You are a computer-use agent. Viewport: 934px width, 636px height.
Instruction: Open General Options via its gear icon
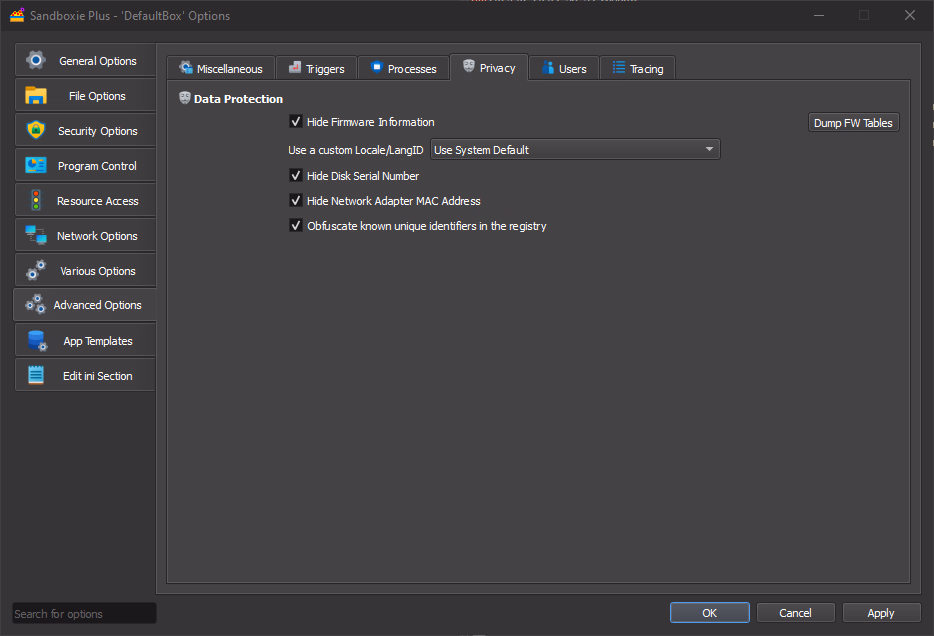point(36,60)
